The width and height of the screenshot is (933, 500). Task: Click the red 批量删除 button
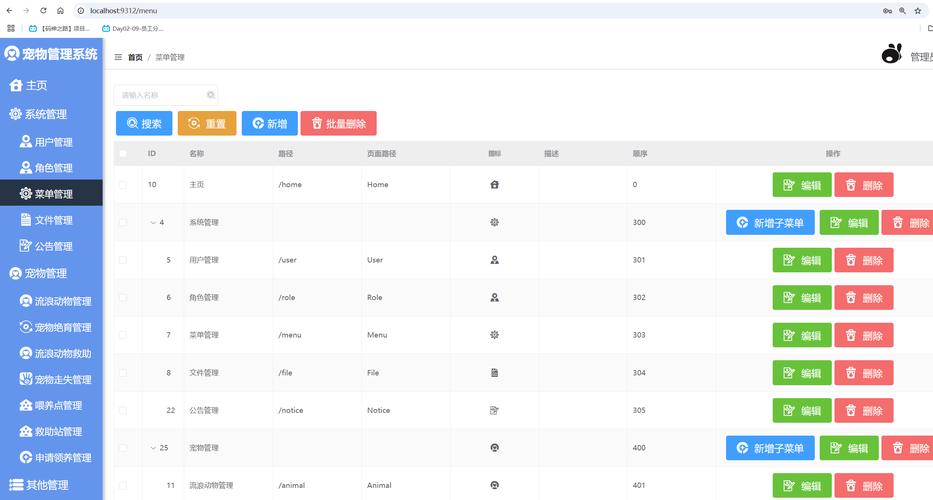(338, 124)
